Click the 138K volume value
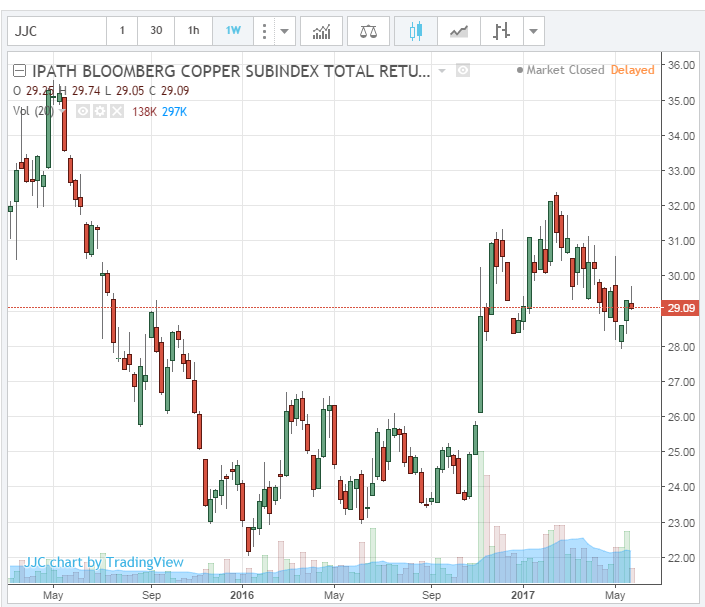Viewport: 705px width, 607px height. tap(144, 112)
